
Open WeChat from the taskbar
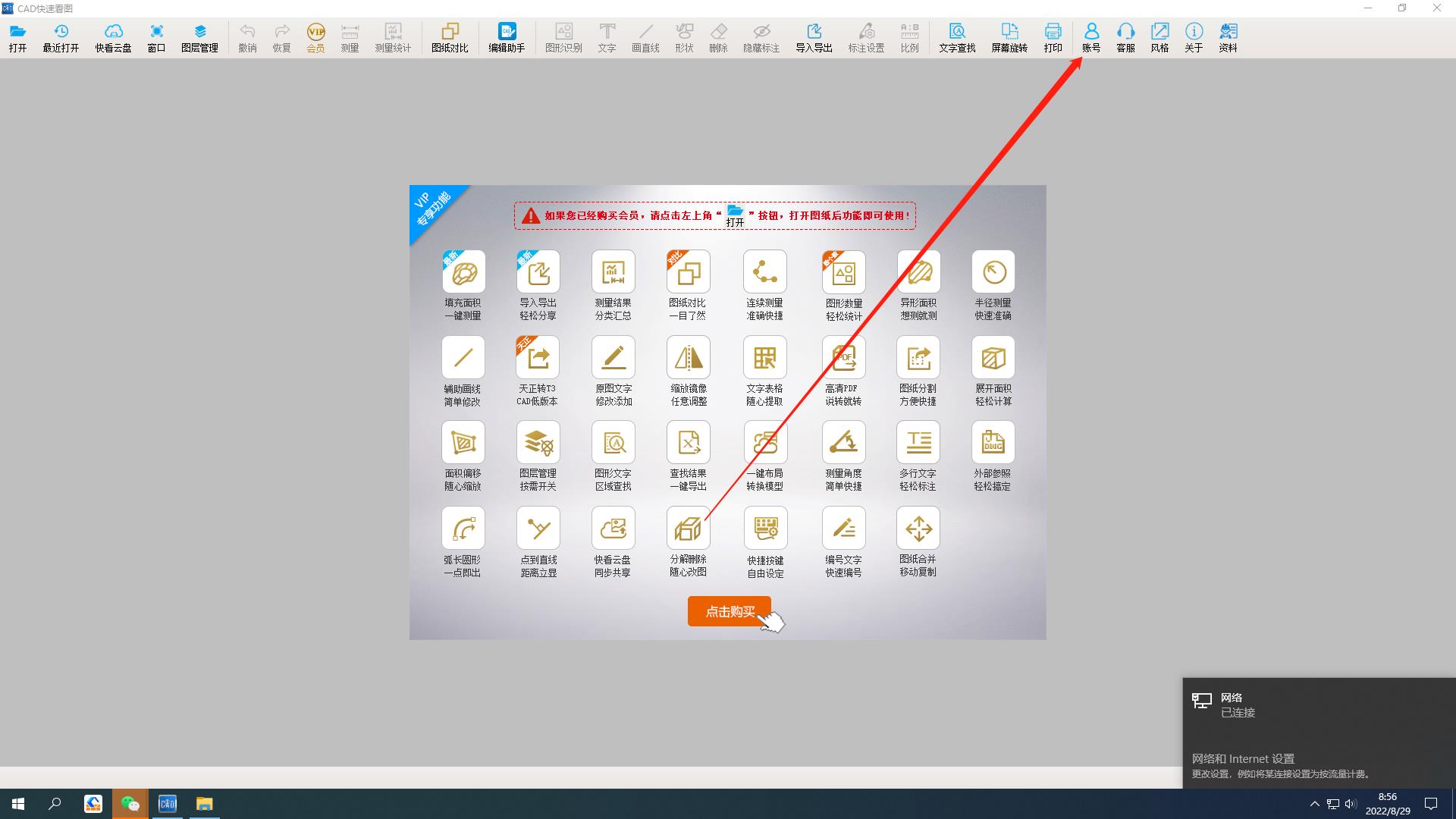tap(130, 804)
